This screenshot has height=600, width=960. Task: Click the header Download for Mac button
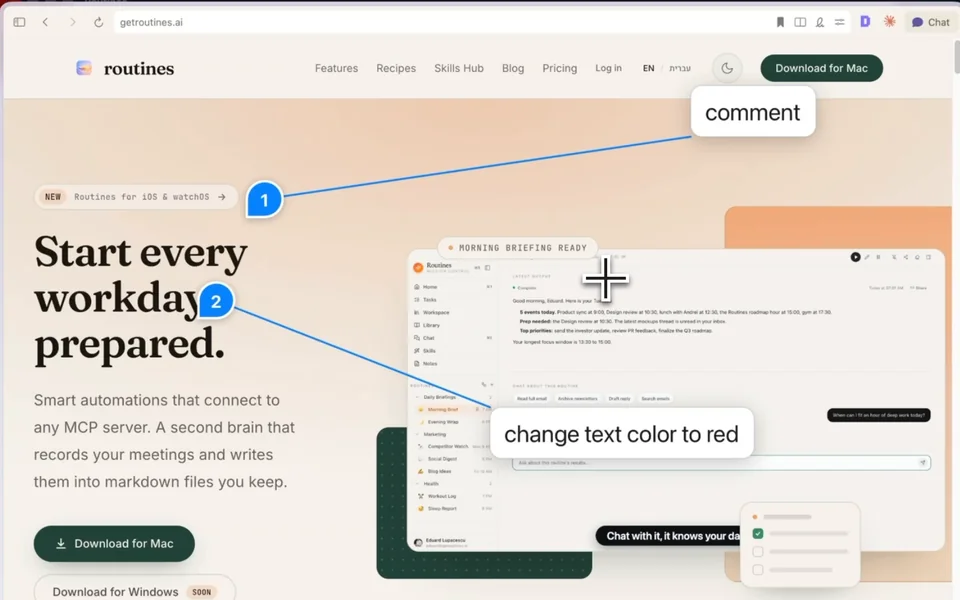pos(822,68)
